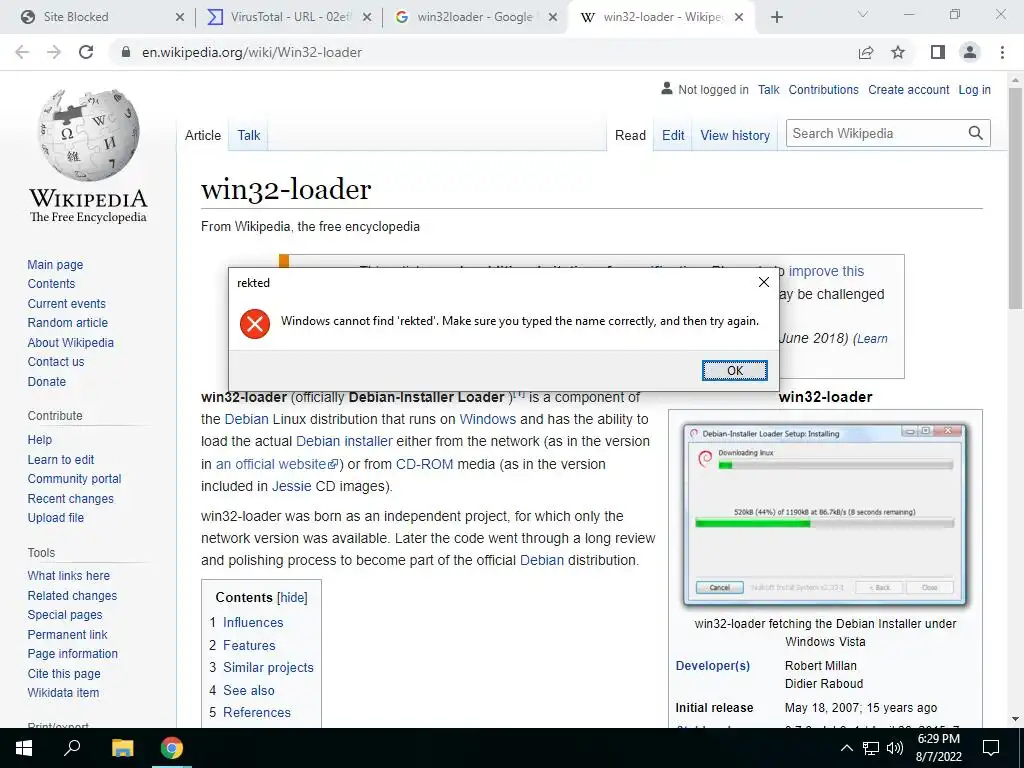
Task: Click the Create account link
Action: (908, 89)
